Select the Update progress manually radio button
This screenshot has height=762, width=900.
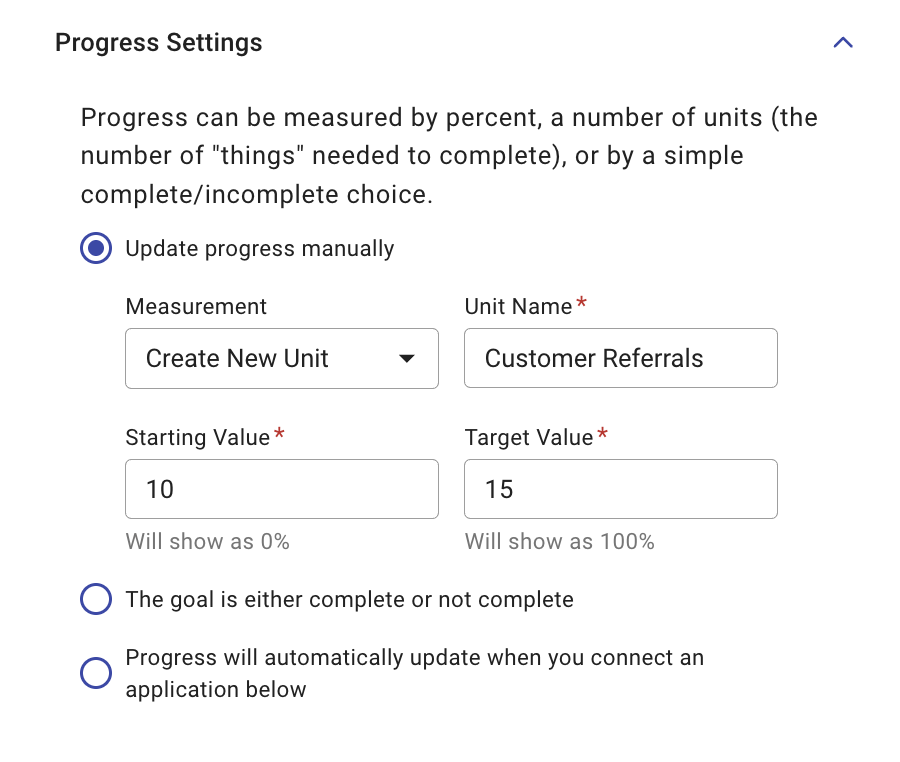[x=95, y=248]
